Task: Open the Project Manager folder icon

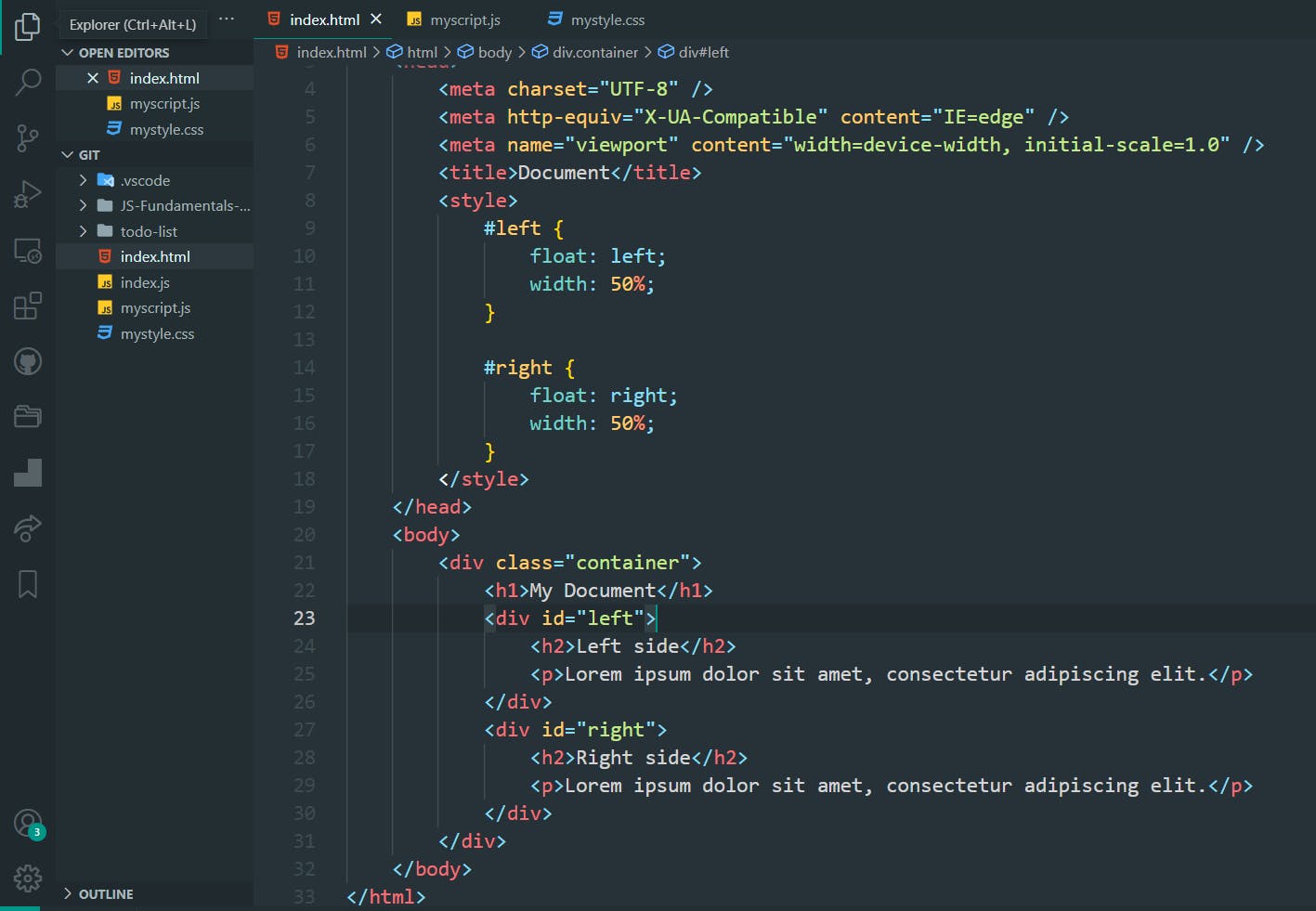Action: click(28, 417)
